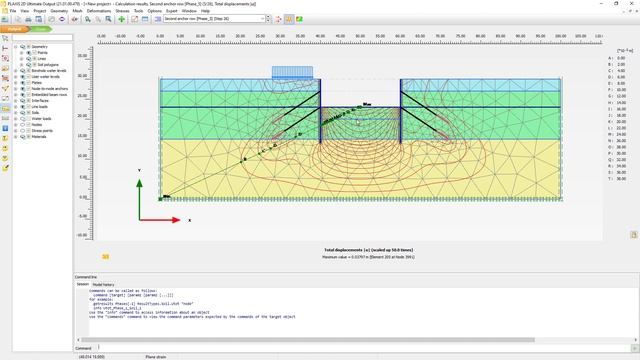Image resolution: width=640 pixels, height=360 pixels.
Task: Click the purple ring toolbar icon
Action: pos(62,19)
